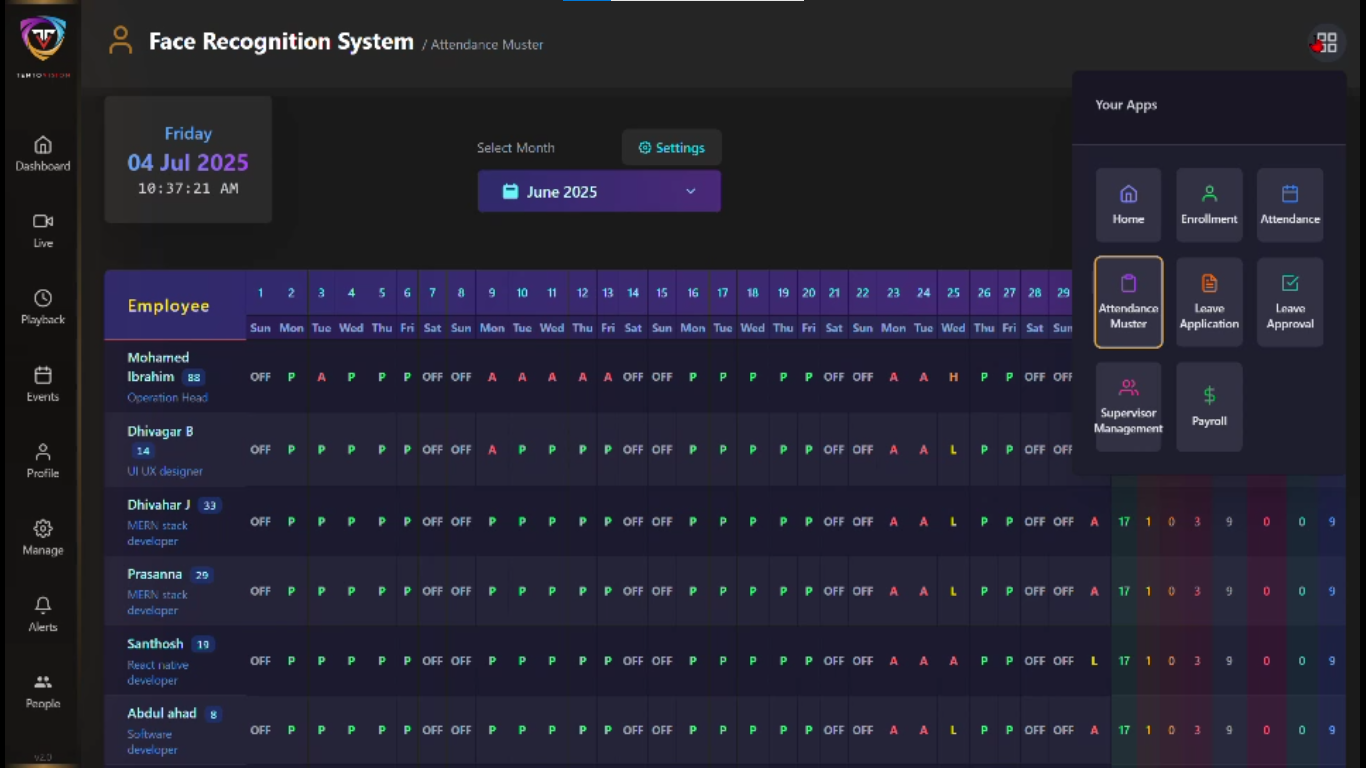Open the Payroll app tile
Screen dimensions: 1366x768
[1209, 406]
